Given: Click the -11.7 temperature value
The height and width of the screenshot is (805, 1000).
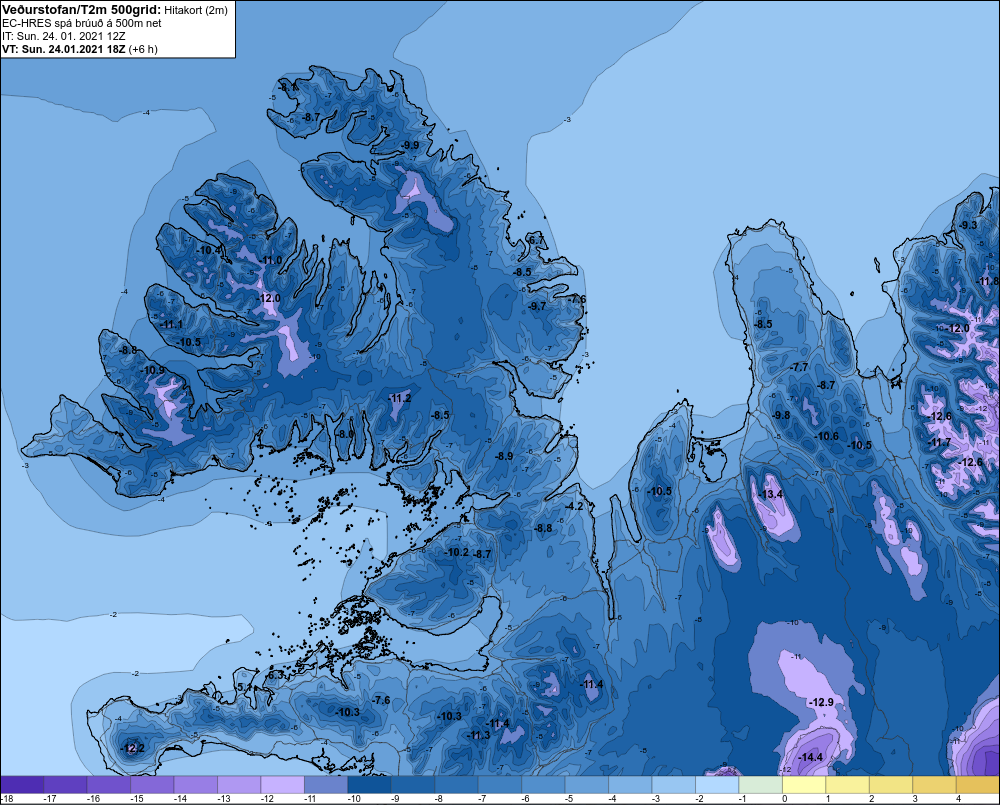Looking at the screenshot, I should pos(939,443).
